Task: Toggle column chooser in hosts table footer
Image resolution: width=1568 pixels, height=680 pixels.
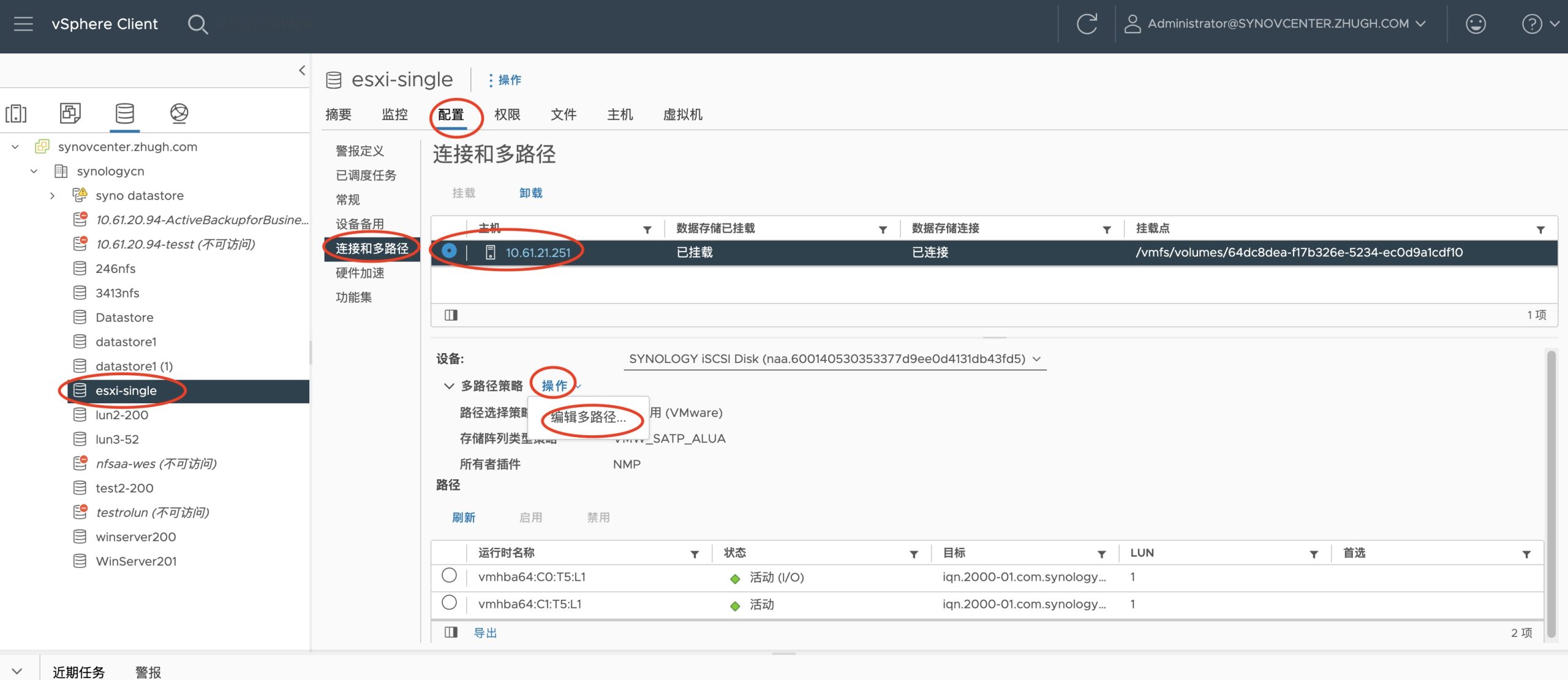Action: [x=451, y=315]
